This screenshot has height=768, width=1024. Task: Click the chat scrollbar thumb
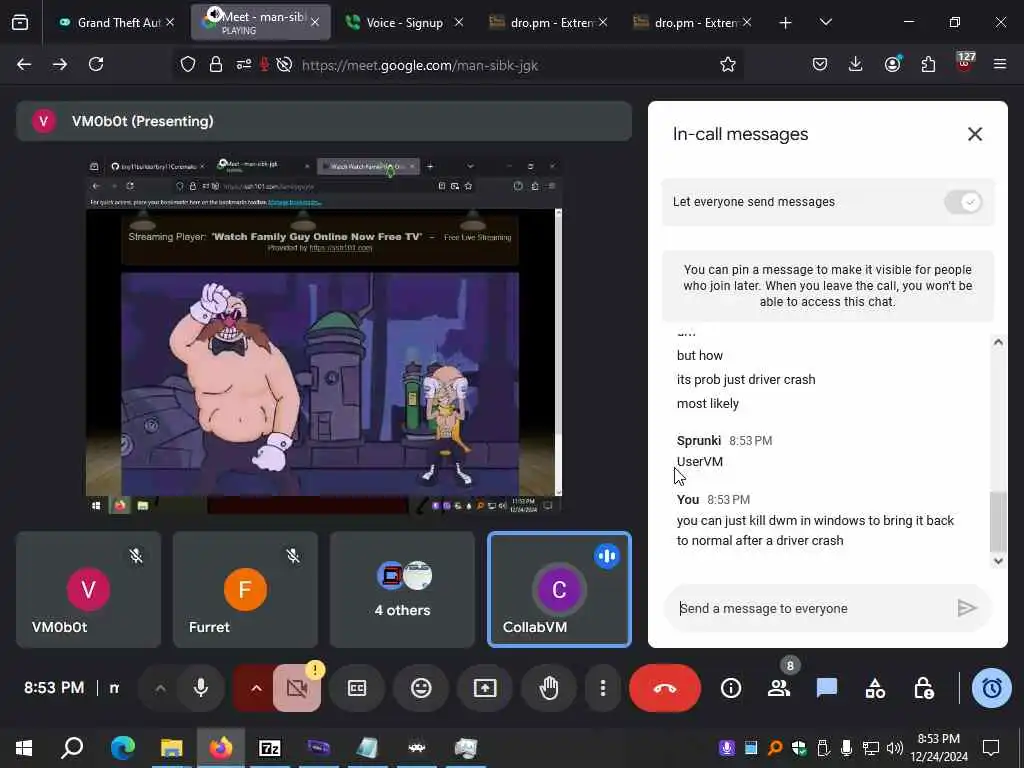point(998,522)
